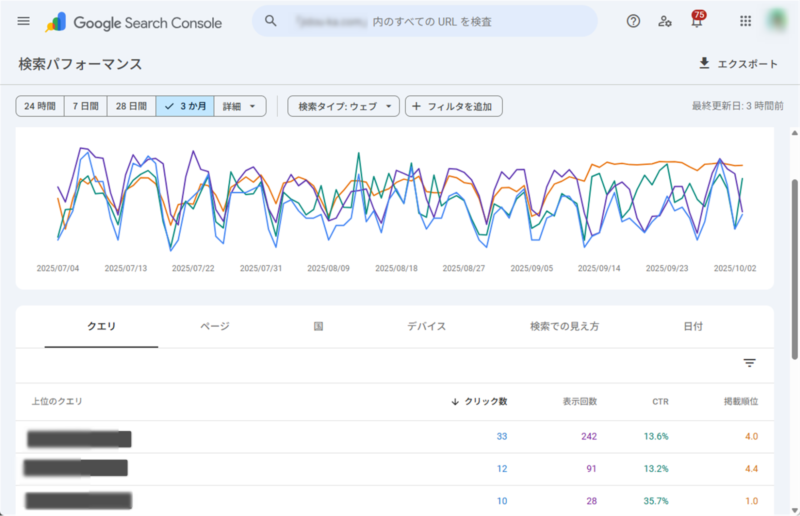Viewport: 800px width, 516px height.
Task: Expand the 詳細 date dropdown
Action: [240, 106]
